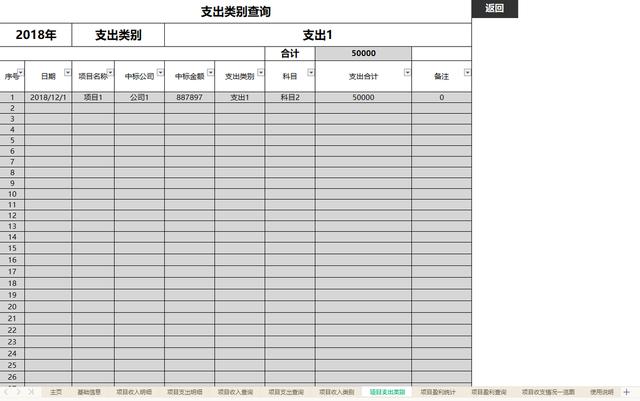Select the 2018年 year cell
This screenshot has height=401, width=640.
pos(36,35)
